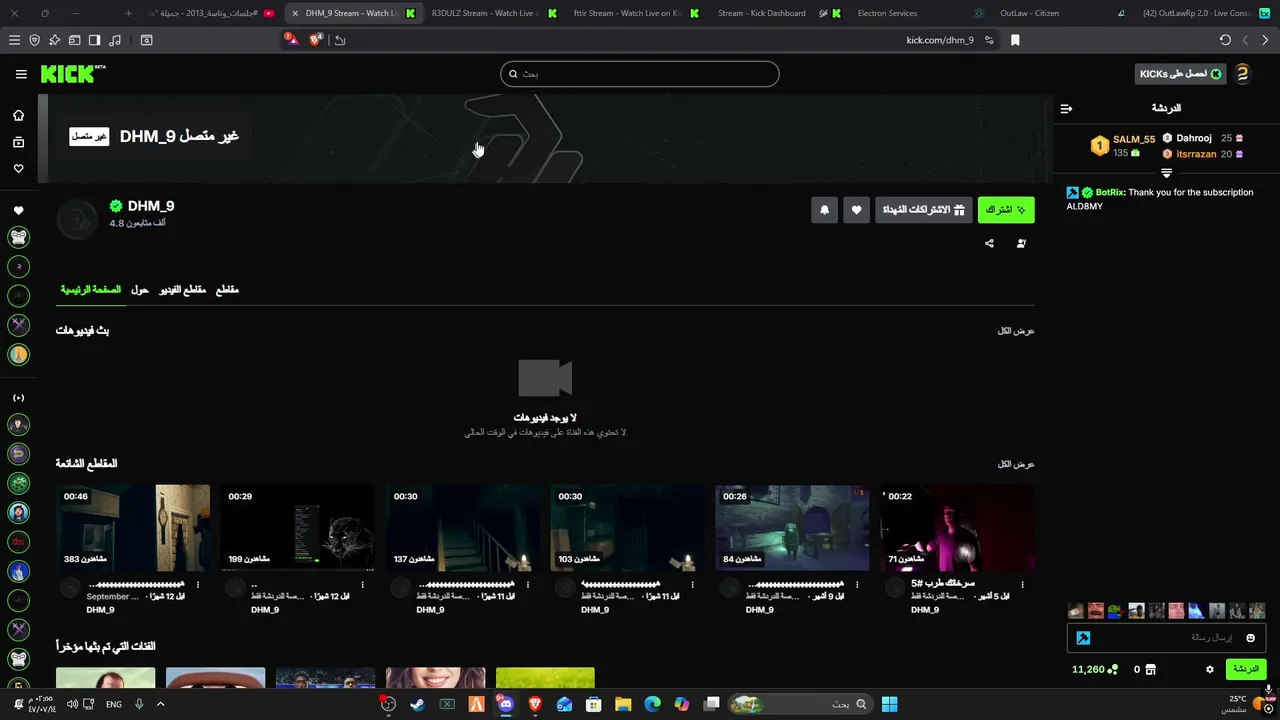Image resolution: width=1280 pixels, height=720 pixels.
Task: View all stream videos link
Action: point(1016,331)
